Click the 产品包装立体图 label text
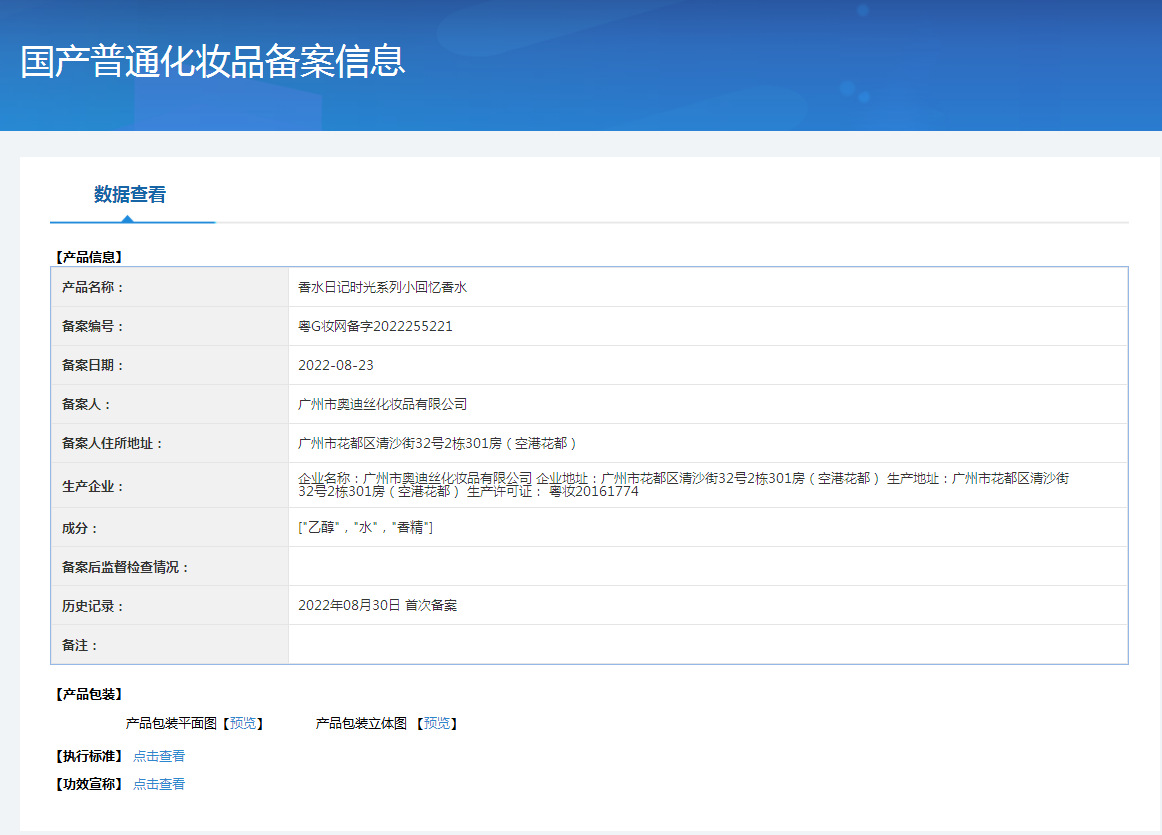 tap(361, 723)
